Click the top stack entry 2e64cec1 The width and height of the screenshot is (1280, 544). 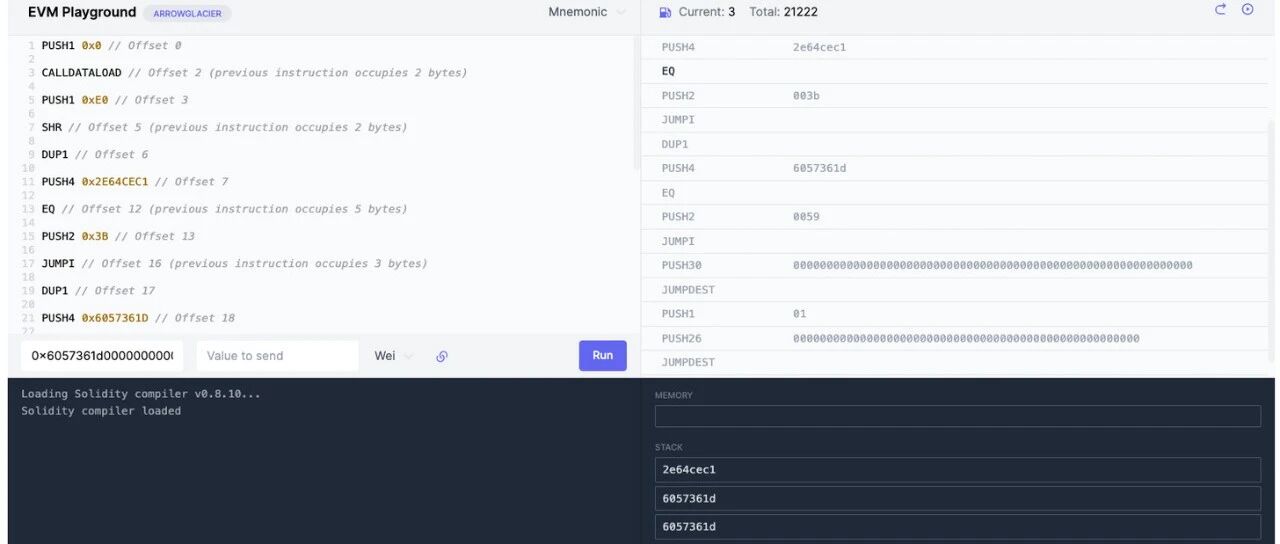click(957, 470)
